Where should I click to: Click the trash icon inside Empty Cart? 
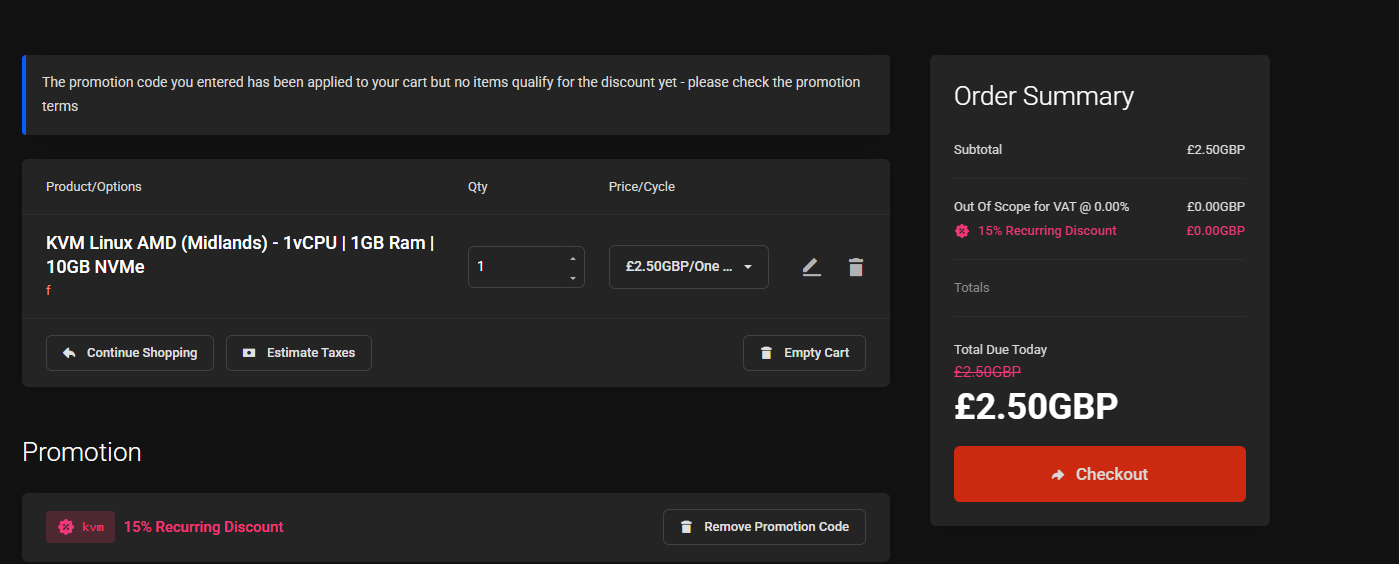[767, 353]
